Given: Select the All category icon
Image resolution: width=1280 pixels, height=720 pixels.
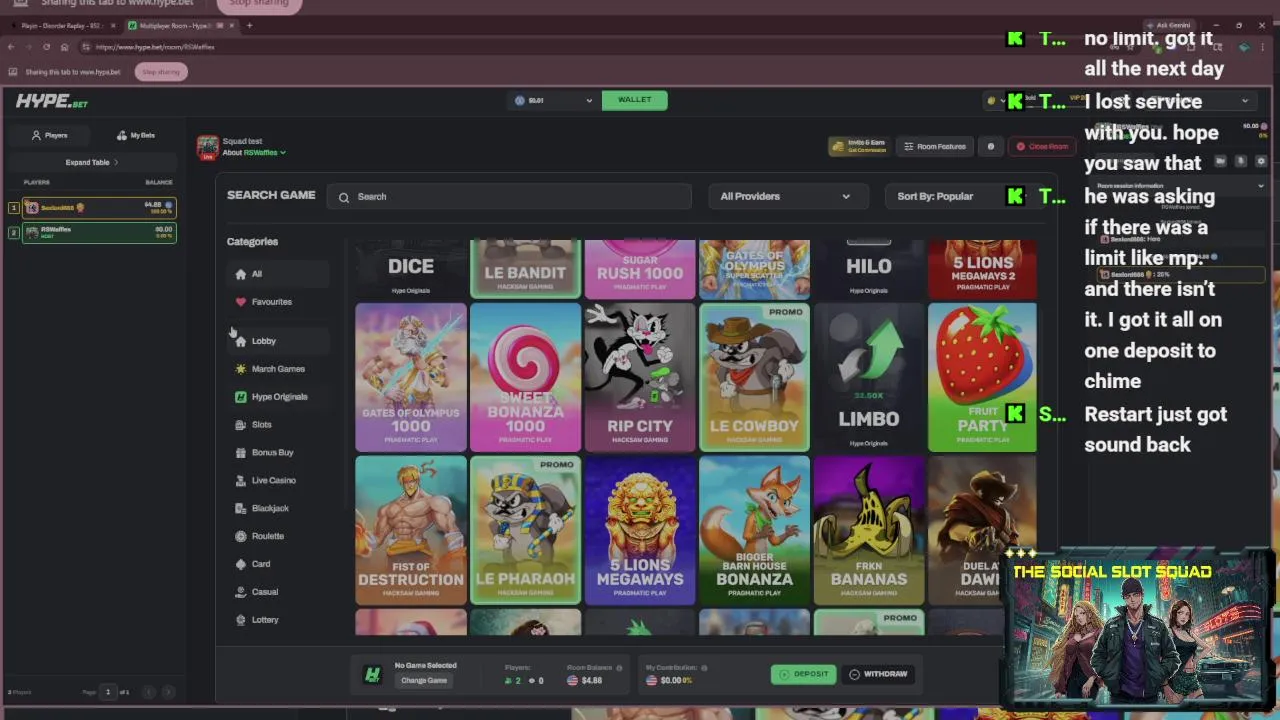Looking at the screenshot, I should 240,274.
